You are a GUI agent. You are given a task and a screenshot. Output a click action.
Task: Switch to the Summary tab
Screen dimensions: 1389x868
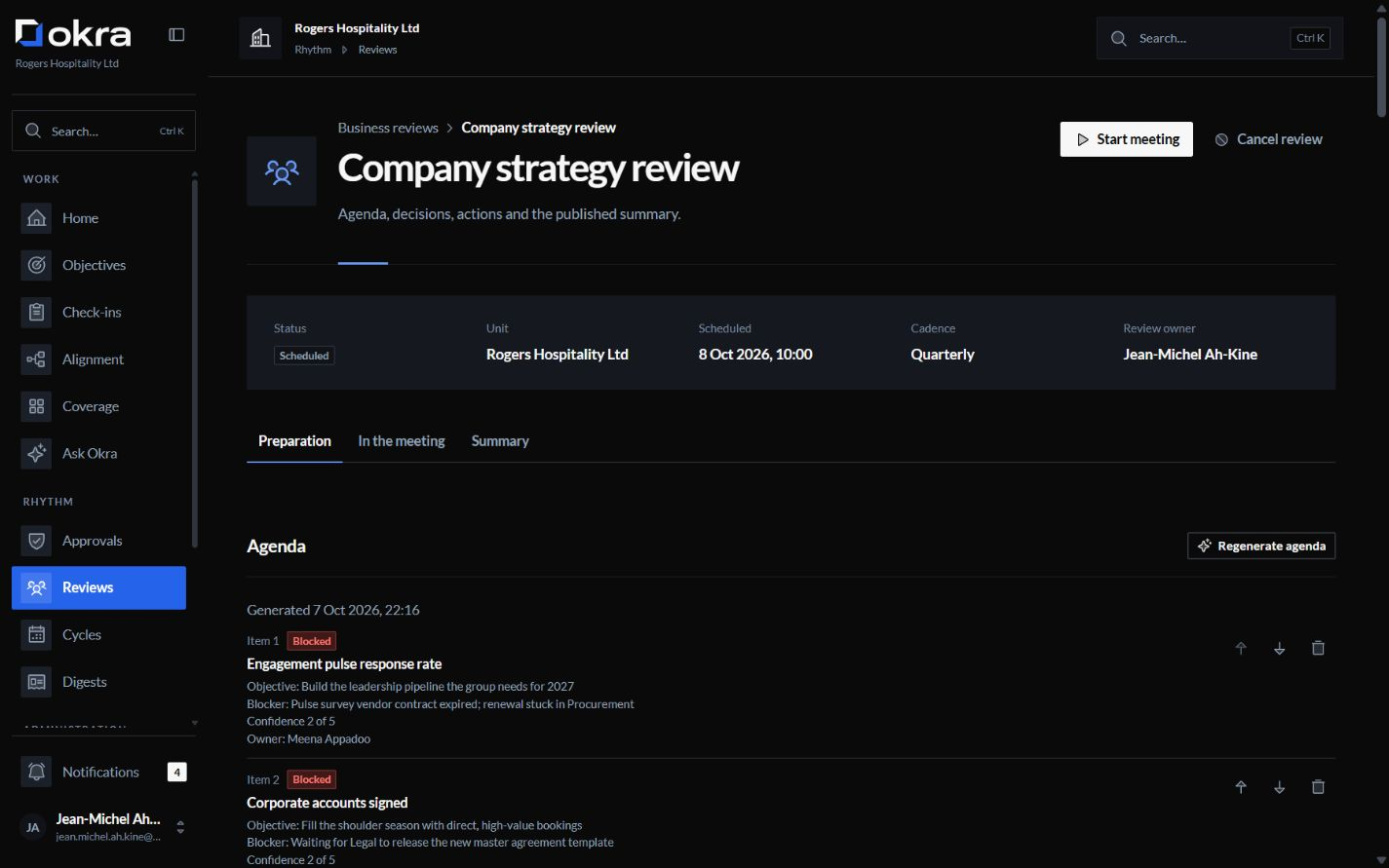[500, 441]
